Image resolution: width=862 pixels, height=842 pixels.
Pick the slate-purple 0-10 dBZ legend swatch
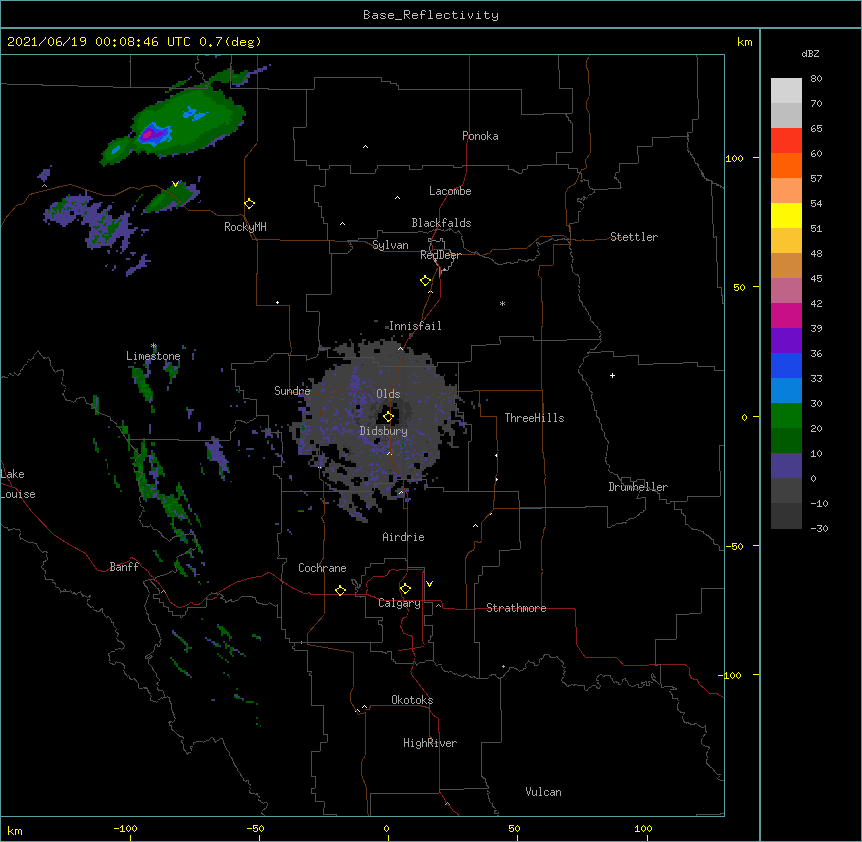coord(786,466)
